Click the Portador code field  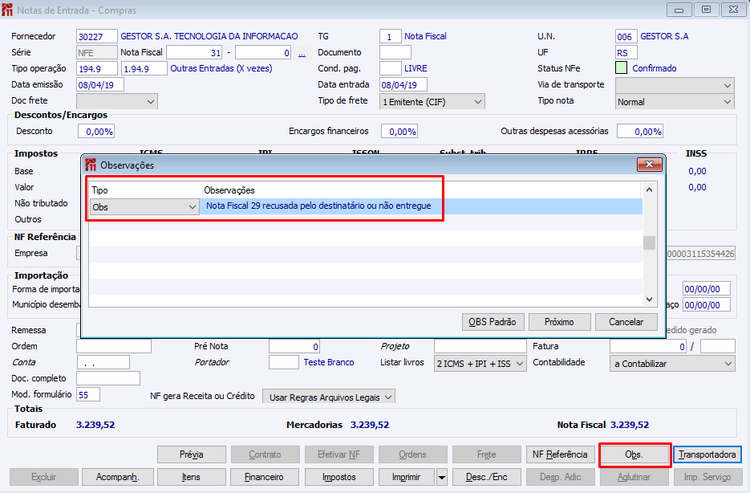coord(284,362)
